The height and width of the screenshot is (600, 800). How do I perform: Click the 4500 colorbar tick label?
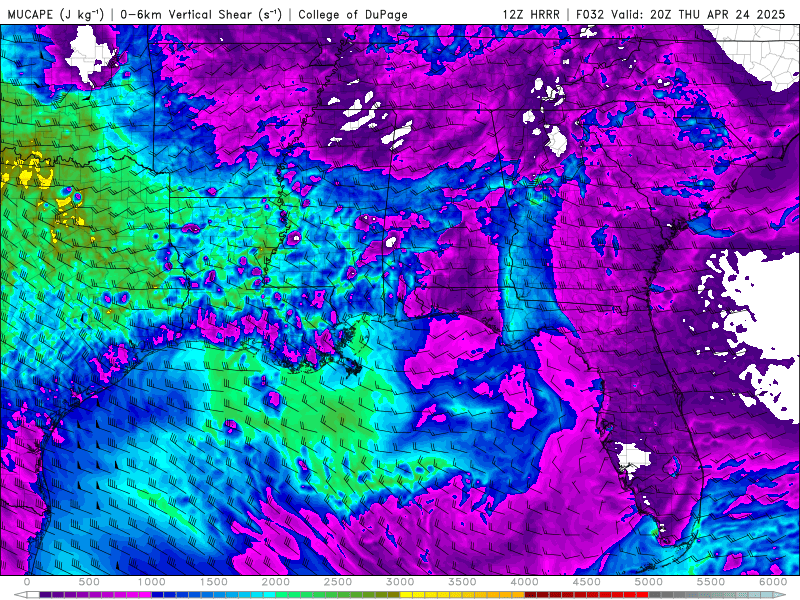coord(587,582)
